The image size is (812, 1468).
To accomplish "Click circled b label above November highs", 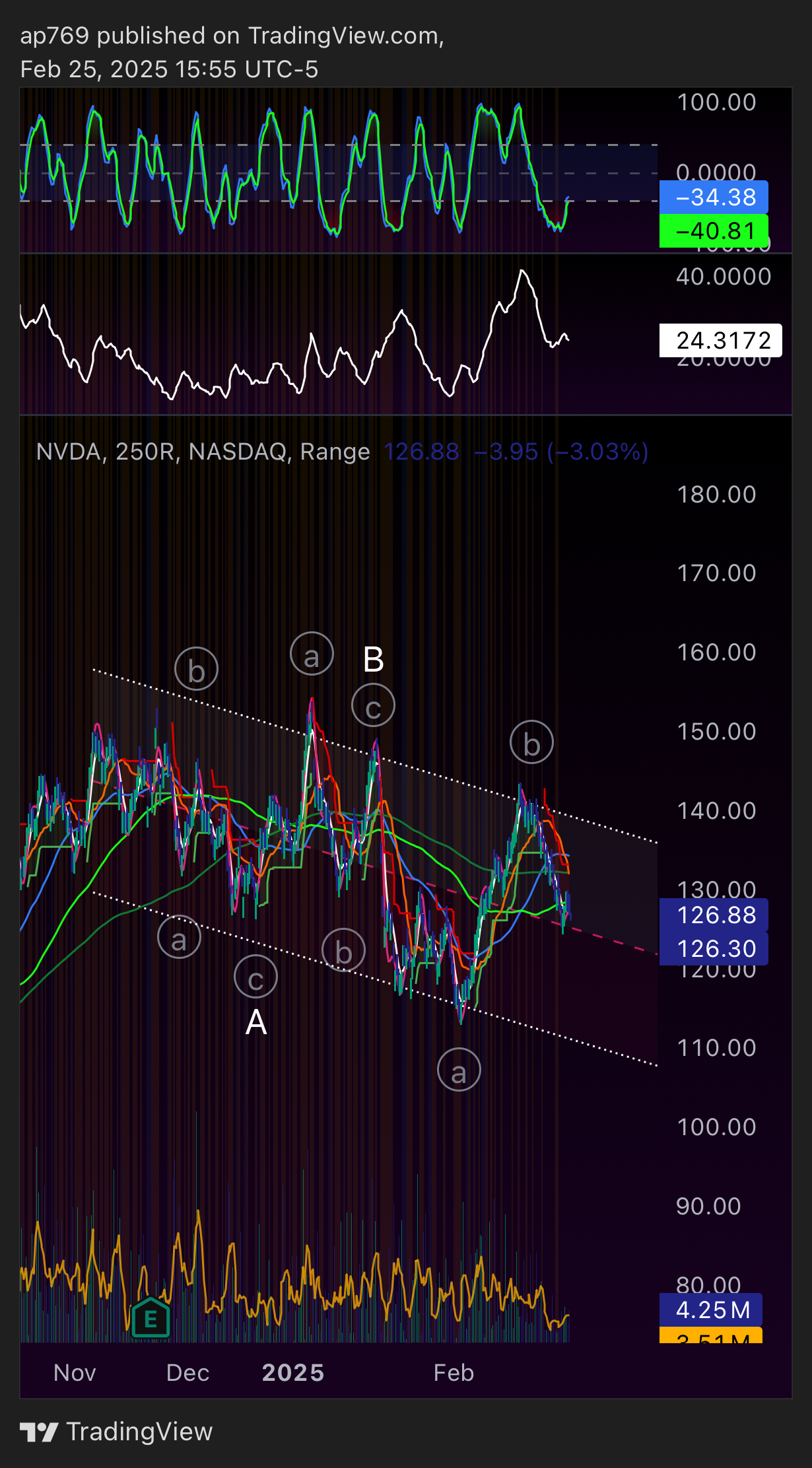I will point(197,669).
